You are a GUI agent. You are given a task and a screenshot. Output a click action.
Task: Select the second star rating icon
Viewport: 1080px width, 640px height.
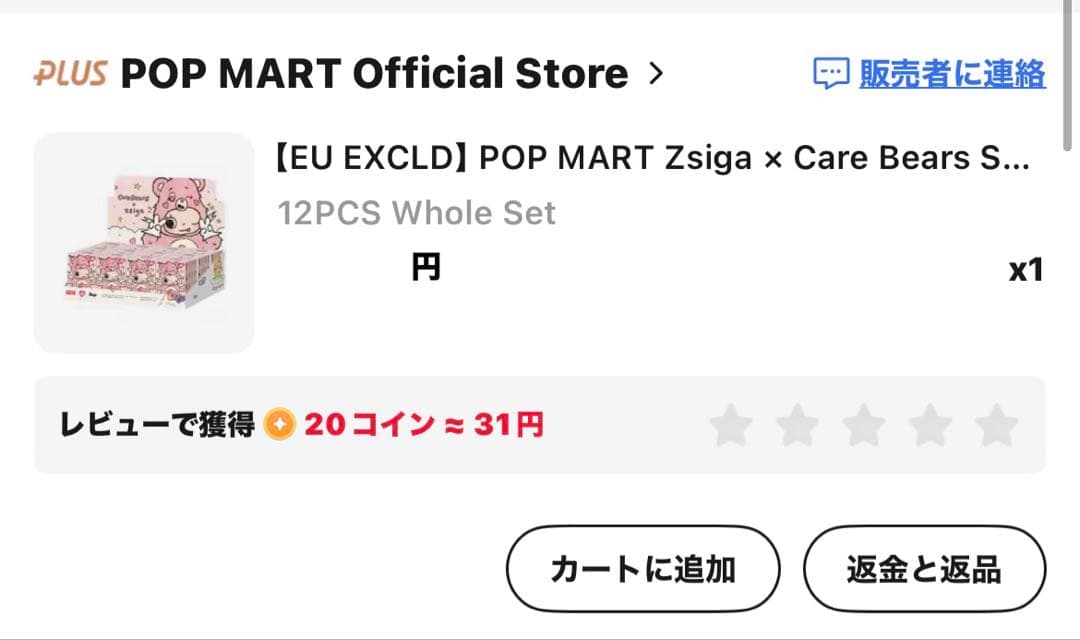(x=796, y=425)
